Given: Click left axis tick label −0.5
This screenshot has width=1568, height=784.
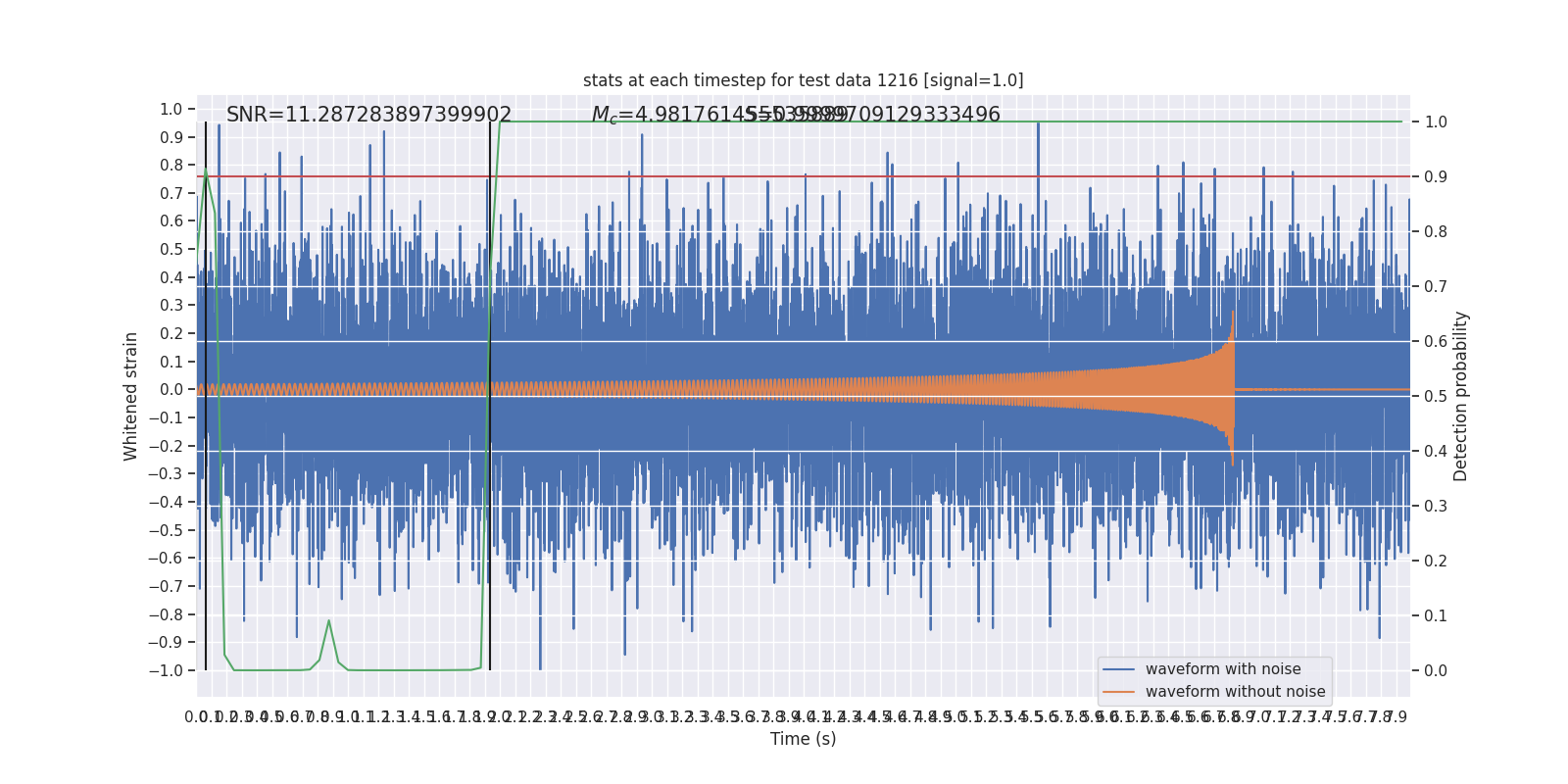Looking at the screenshot, I should [166, 530].
